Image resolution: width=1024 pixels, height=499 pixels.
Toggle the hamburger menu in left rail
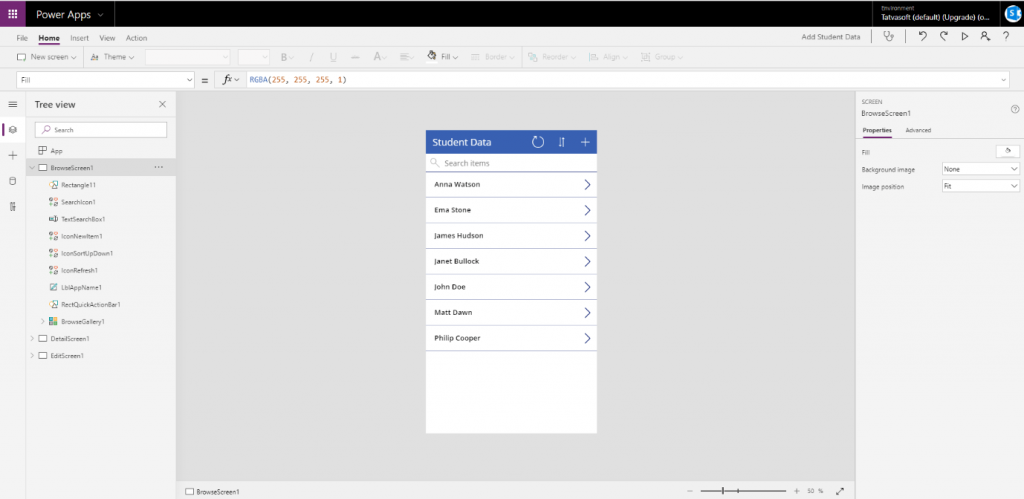click(x=12, y=105)
